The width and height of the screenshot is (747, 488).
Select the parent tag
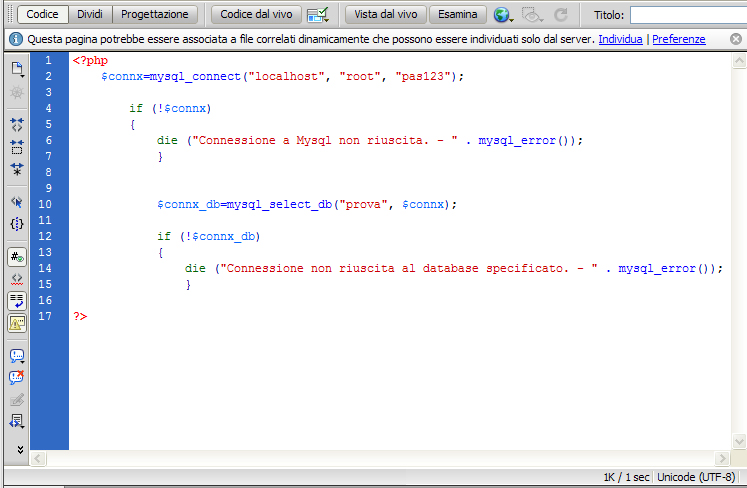[17, 202]
